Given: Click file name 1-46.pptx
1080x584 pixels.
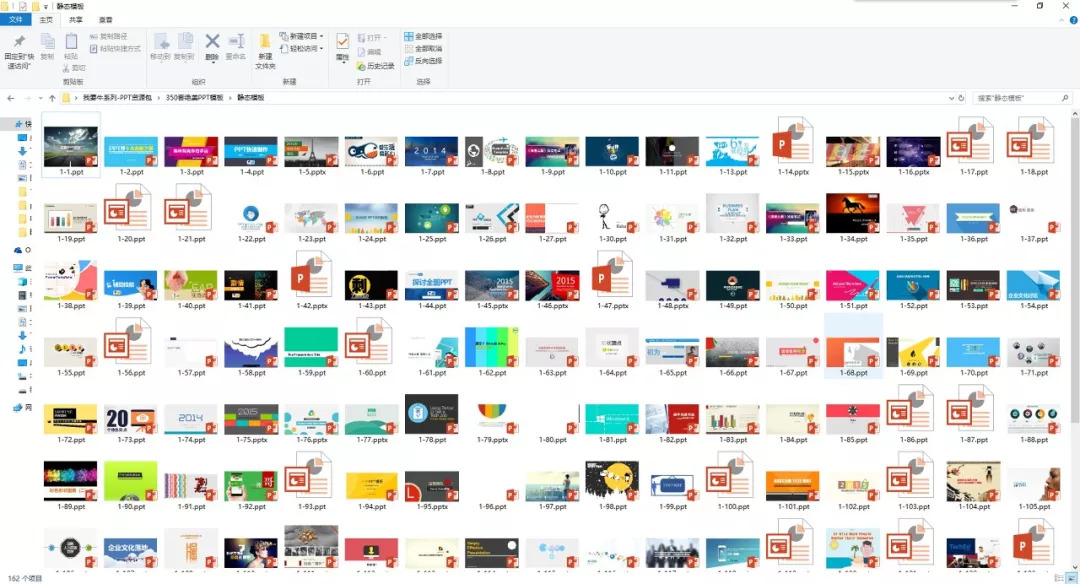Looking at the screenshot, I should 552,306.
